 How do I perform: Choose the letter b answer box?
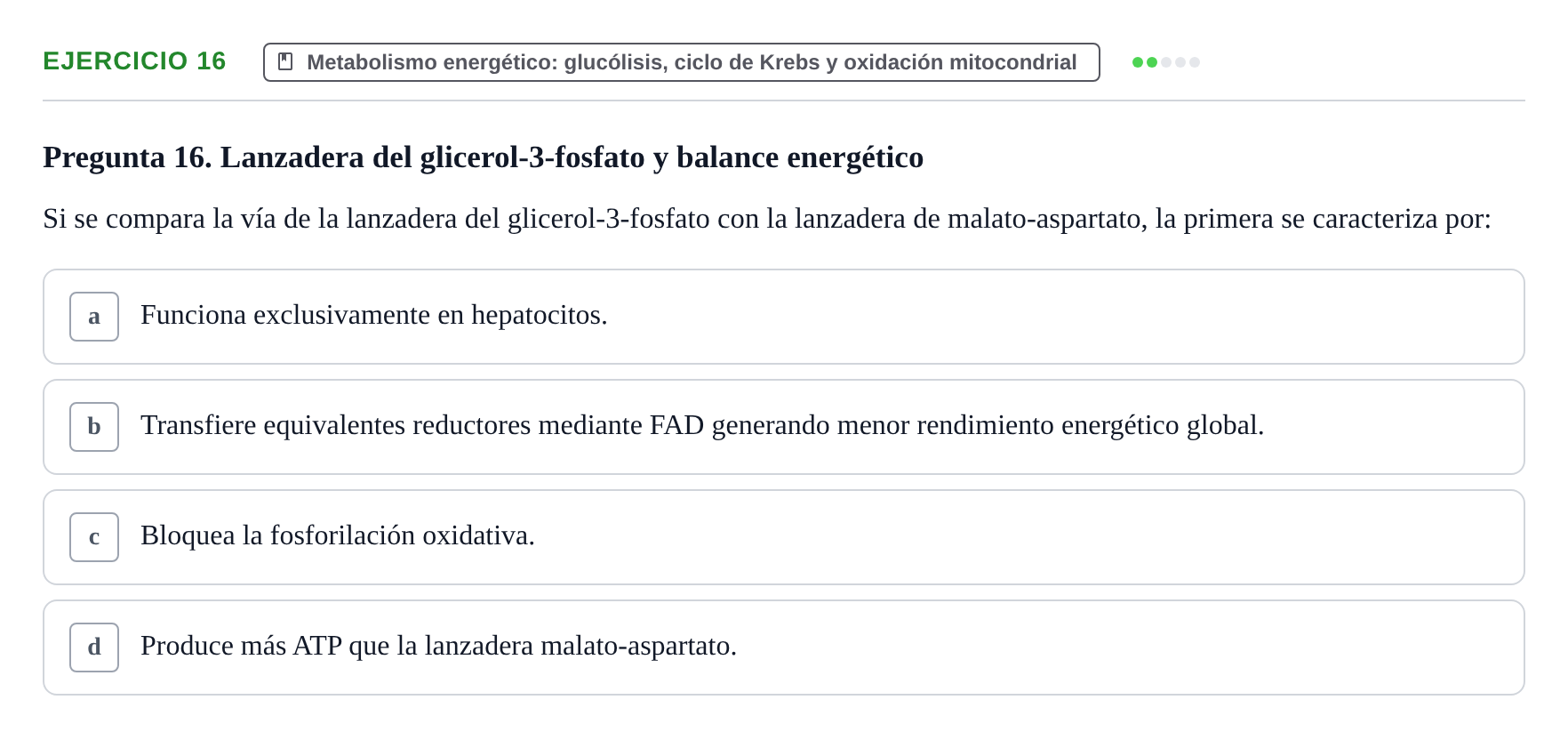(x=94, y=427)
